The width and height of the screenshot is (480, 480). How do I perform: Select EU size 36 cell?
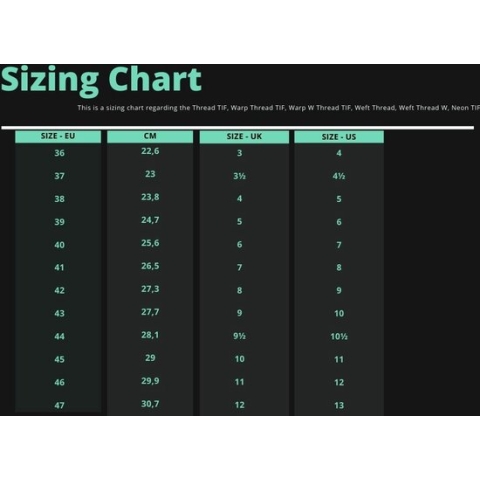[x=59, y=153]
